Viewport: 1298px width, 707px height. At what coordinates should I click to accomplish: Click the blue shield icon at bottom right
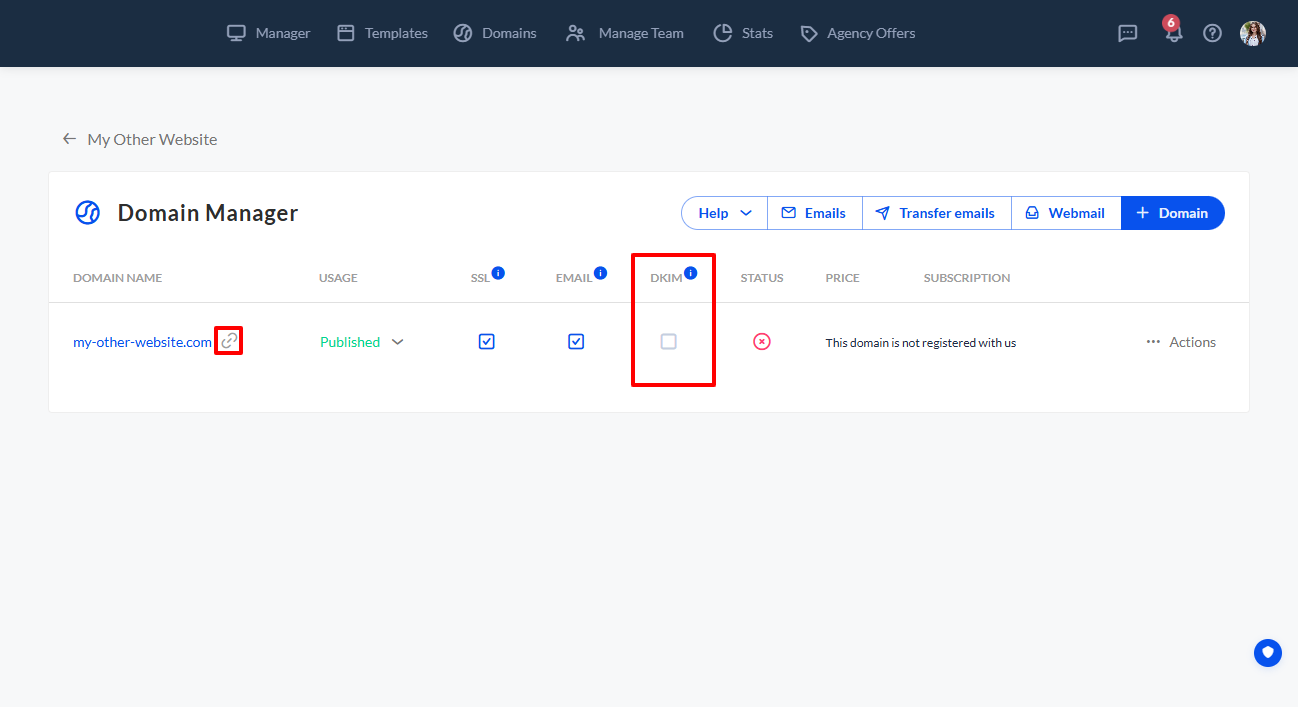[x=1268, y=653]
